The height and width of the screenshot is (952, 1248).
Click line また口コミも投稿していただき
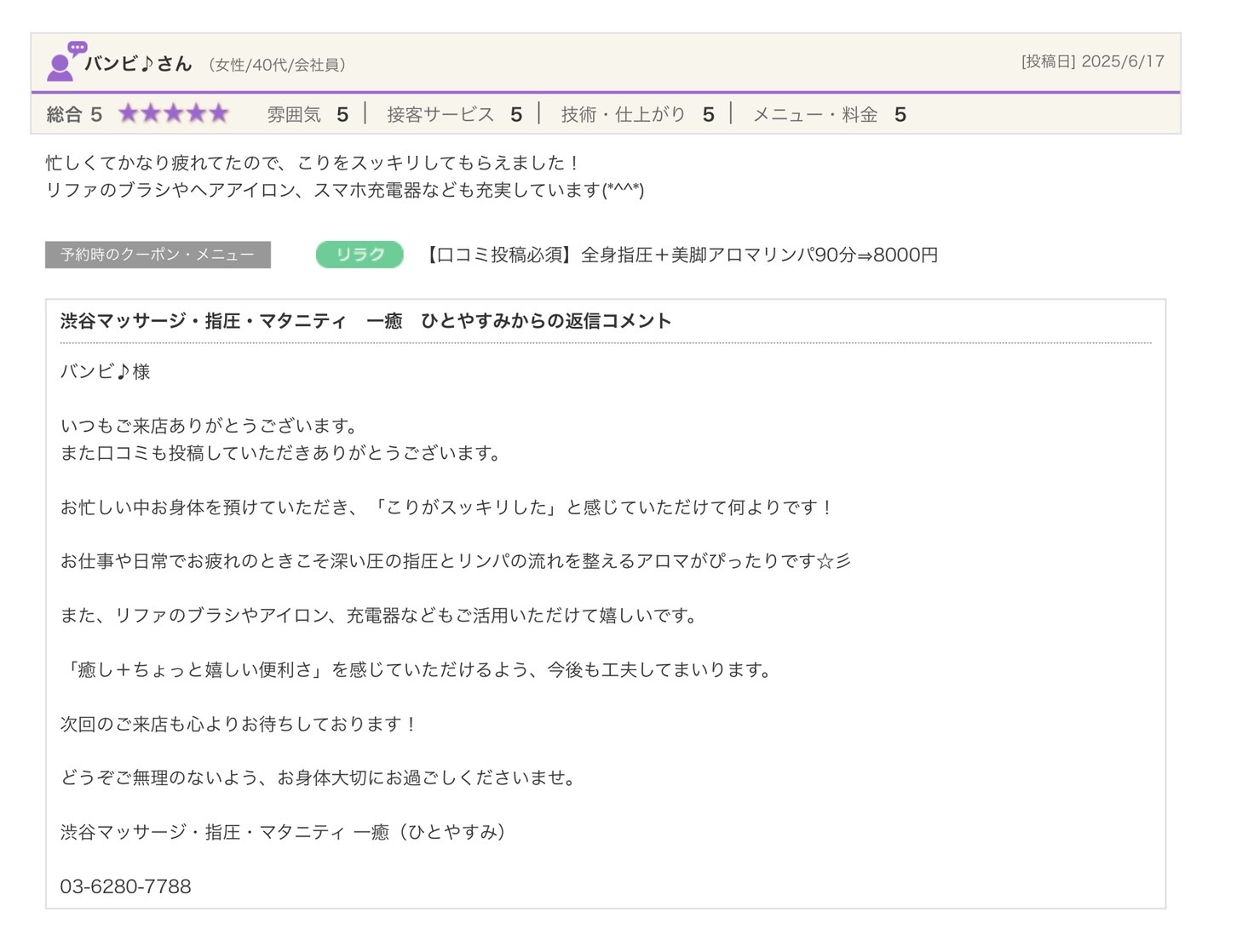(x=280, y=453)
